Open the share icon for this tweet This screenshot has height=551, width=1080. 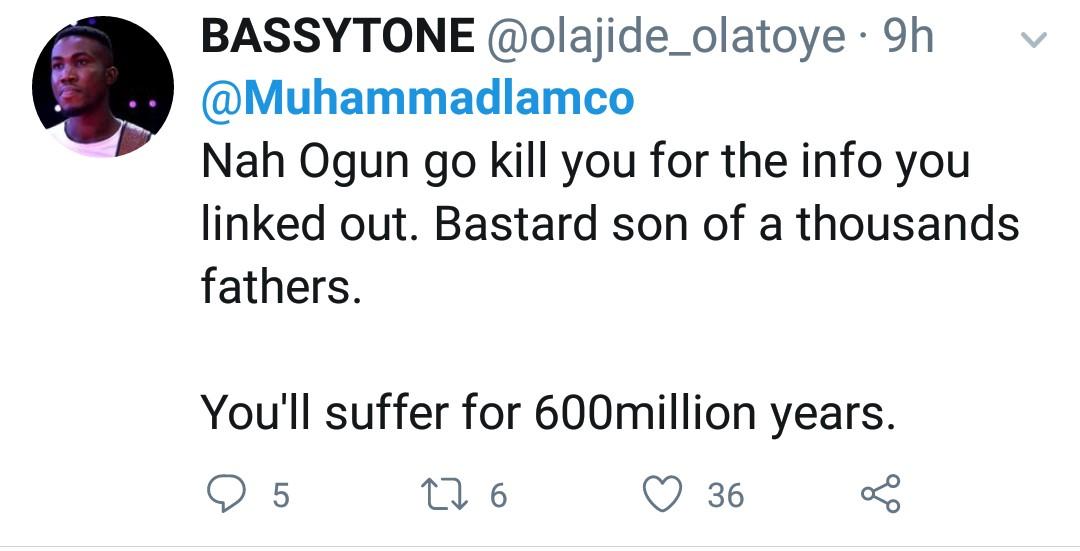pos(880,494)
